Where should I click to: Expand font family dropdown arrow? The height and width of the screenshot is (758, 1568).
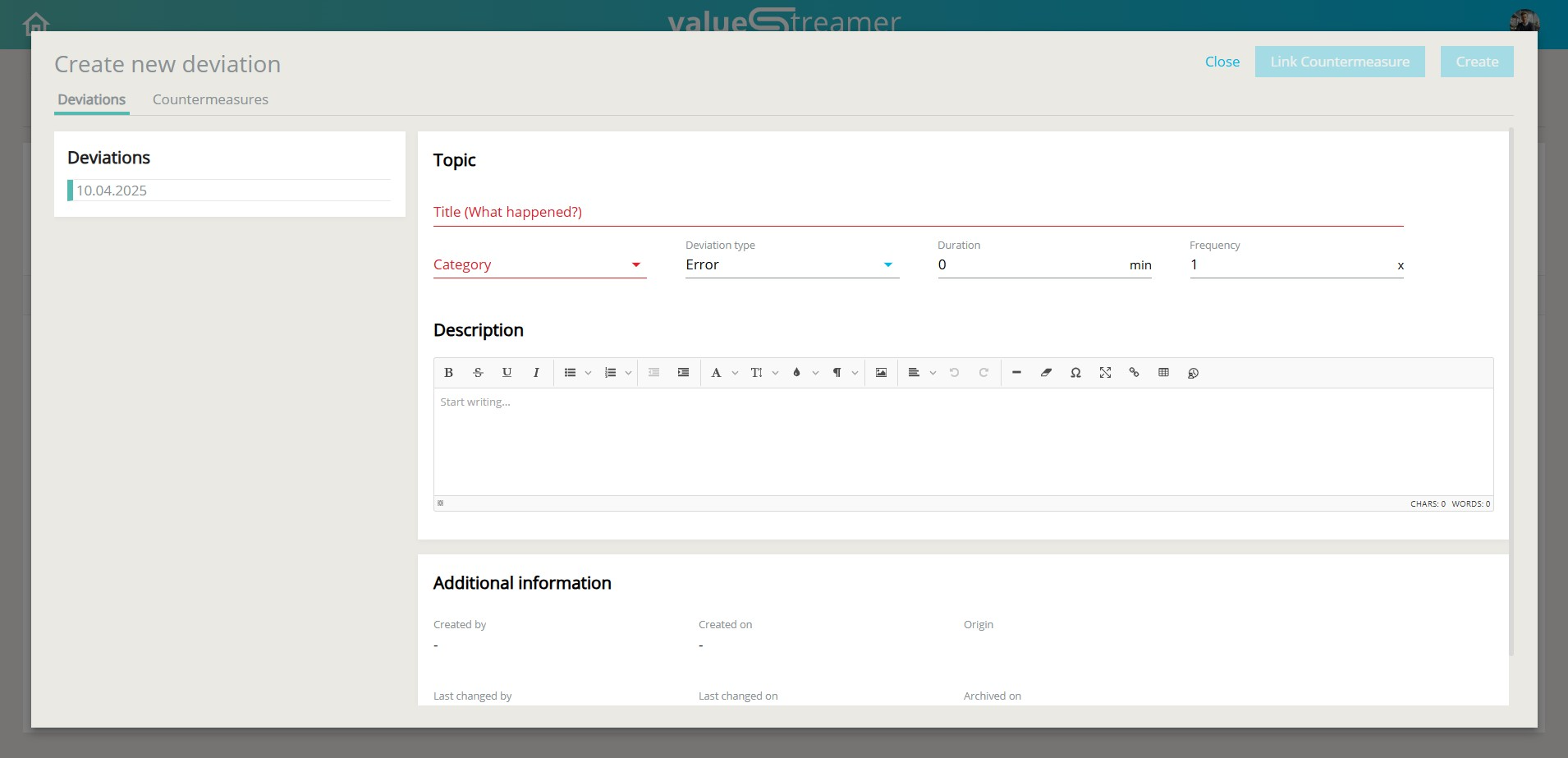[735, 373]
